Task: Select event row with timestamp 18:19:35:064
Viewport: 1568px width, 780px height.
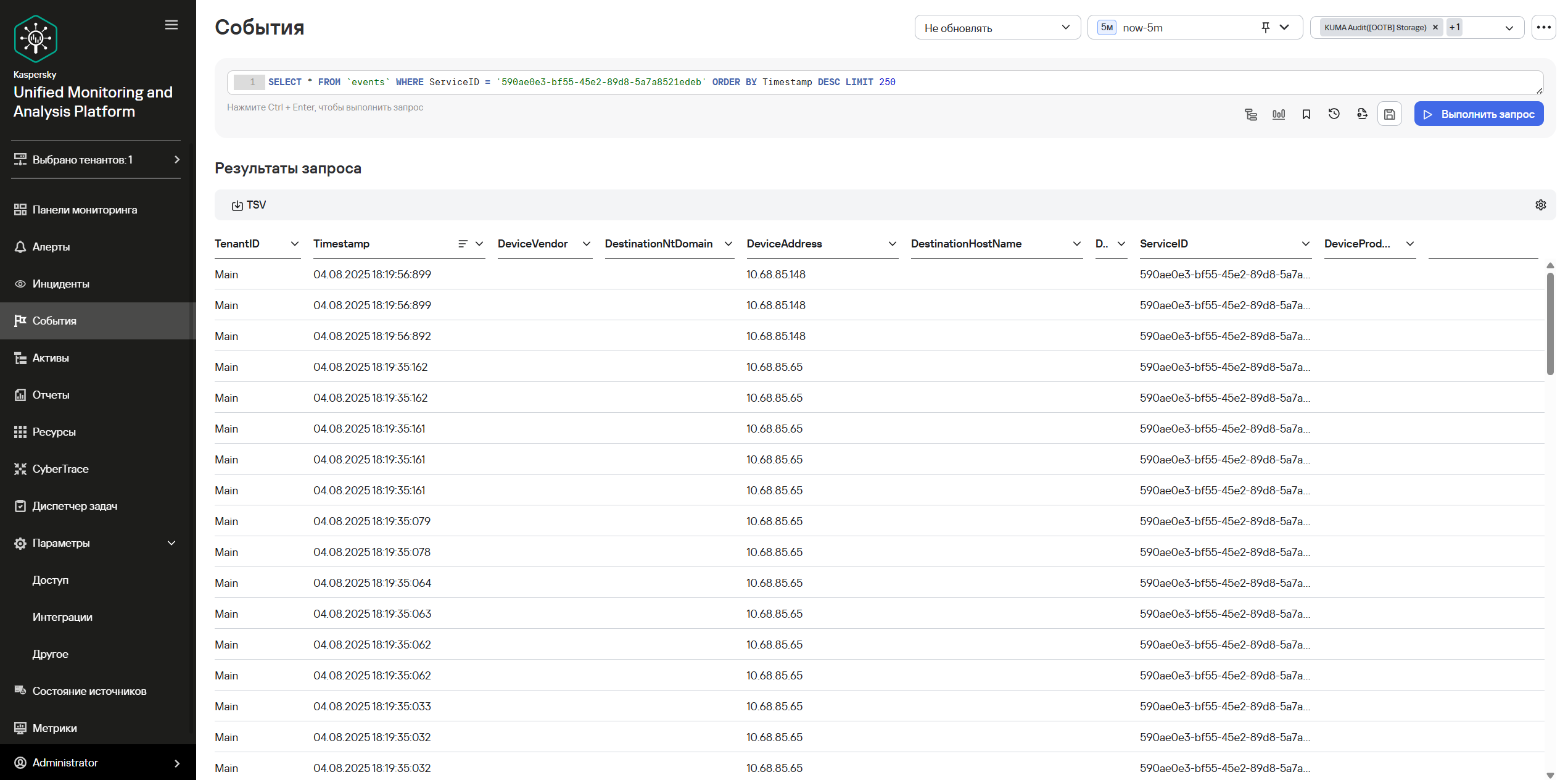Action: pyautogui.click(x=880, y=583)
